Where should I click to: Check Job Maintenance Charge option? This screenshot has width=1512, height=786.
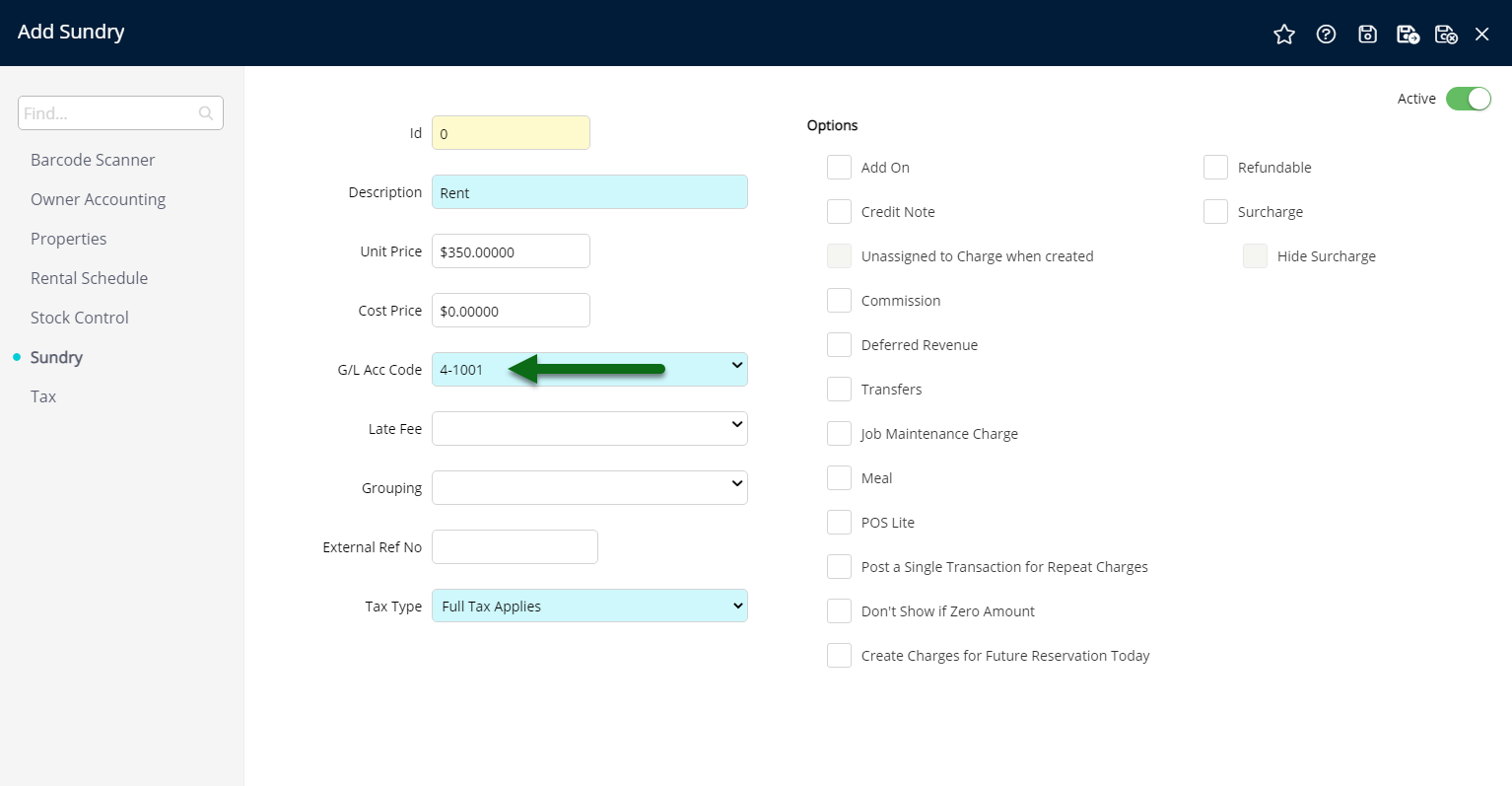tap(839, 433)
